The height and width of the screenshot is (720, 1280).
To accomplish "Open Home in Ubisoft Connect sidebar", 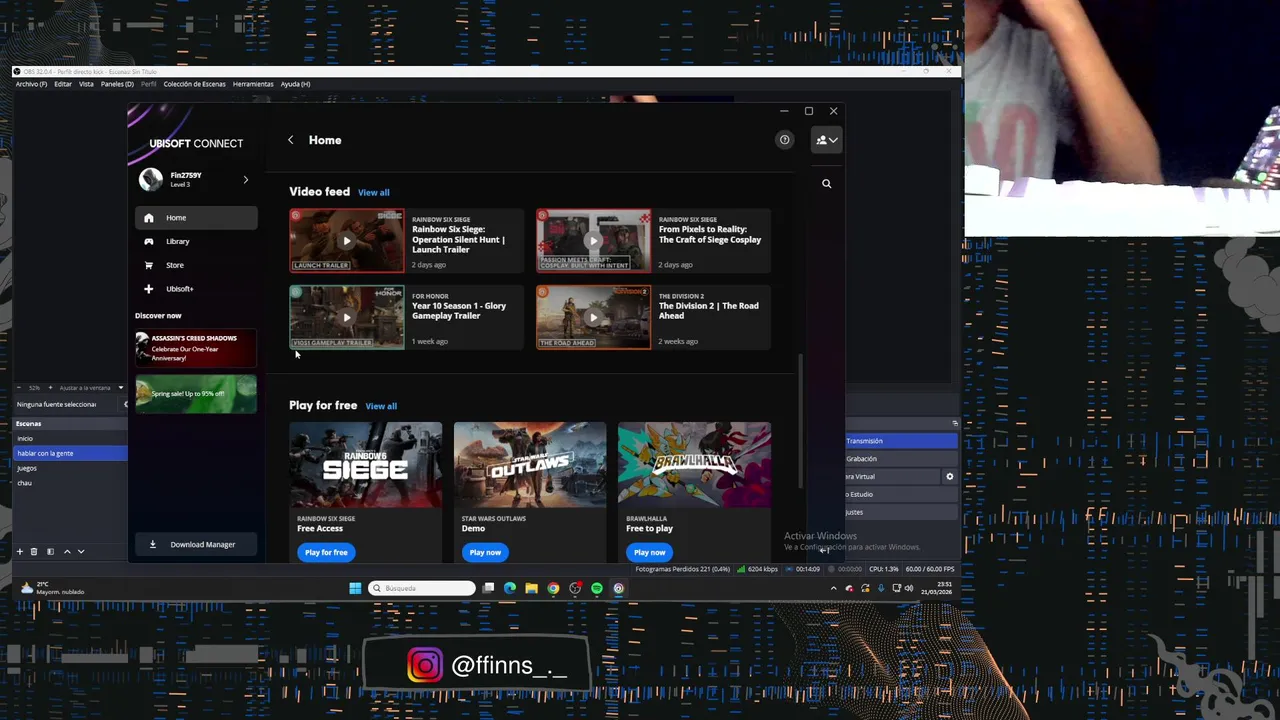I will tap(196, 217).
